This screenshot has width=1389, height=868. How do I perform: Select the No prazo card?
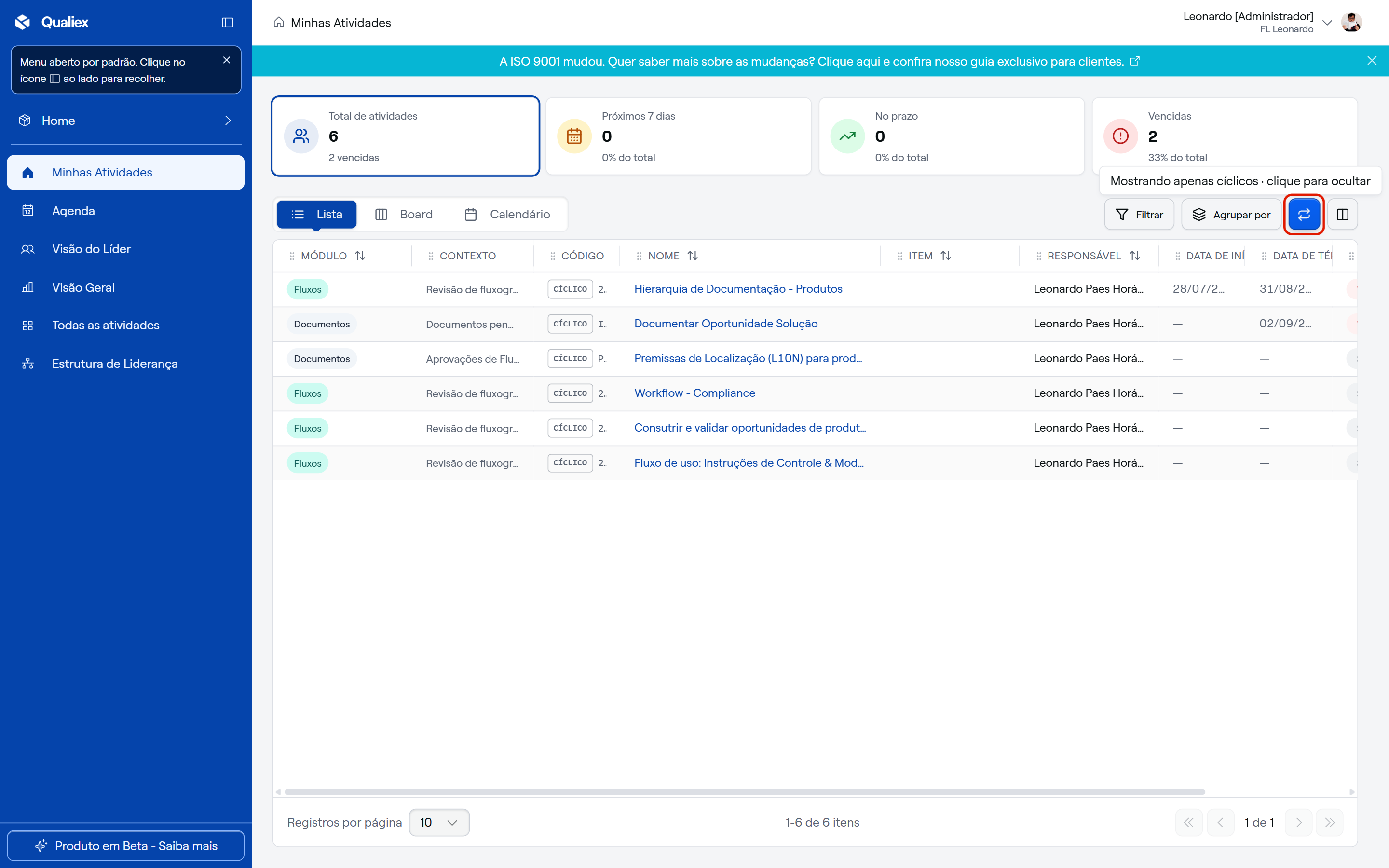pos(952,136)
